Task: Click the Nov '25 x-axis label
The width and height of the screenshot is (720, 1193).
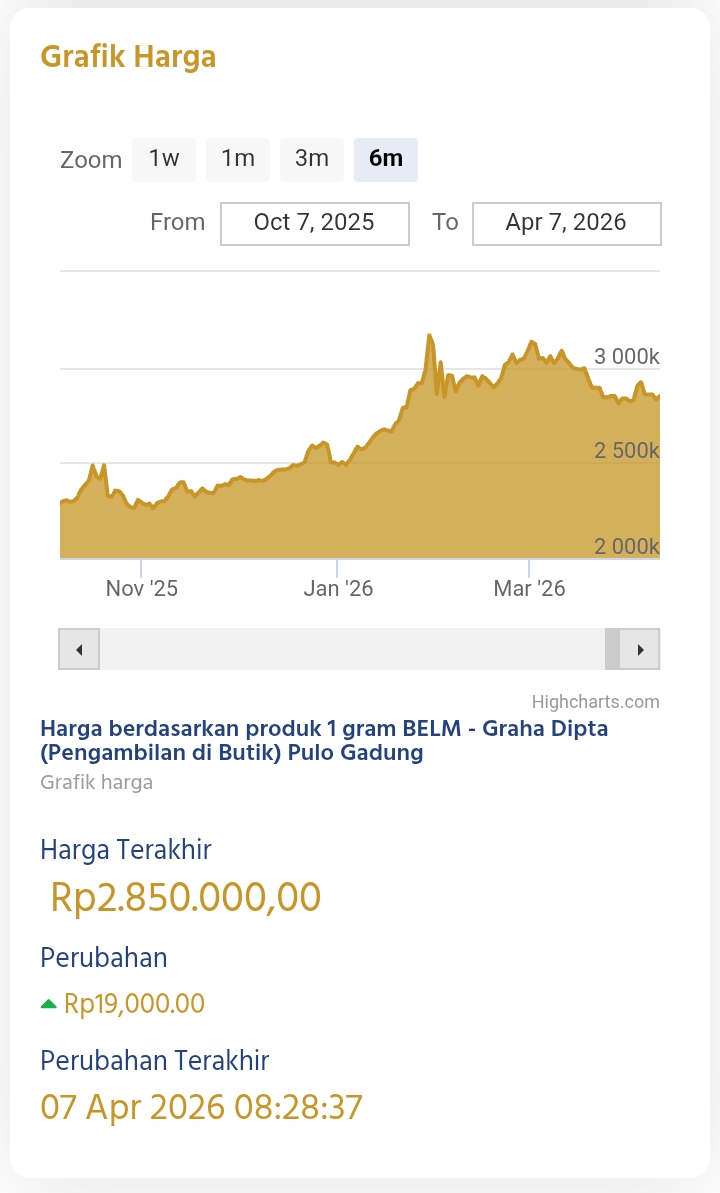Action: click(142, 588)
